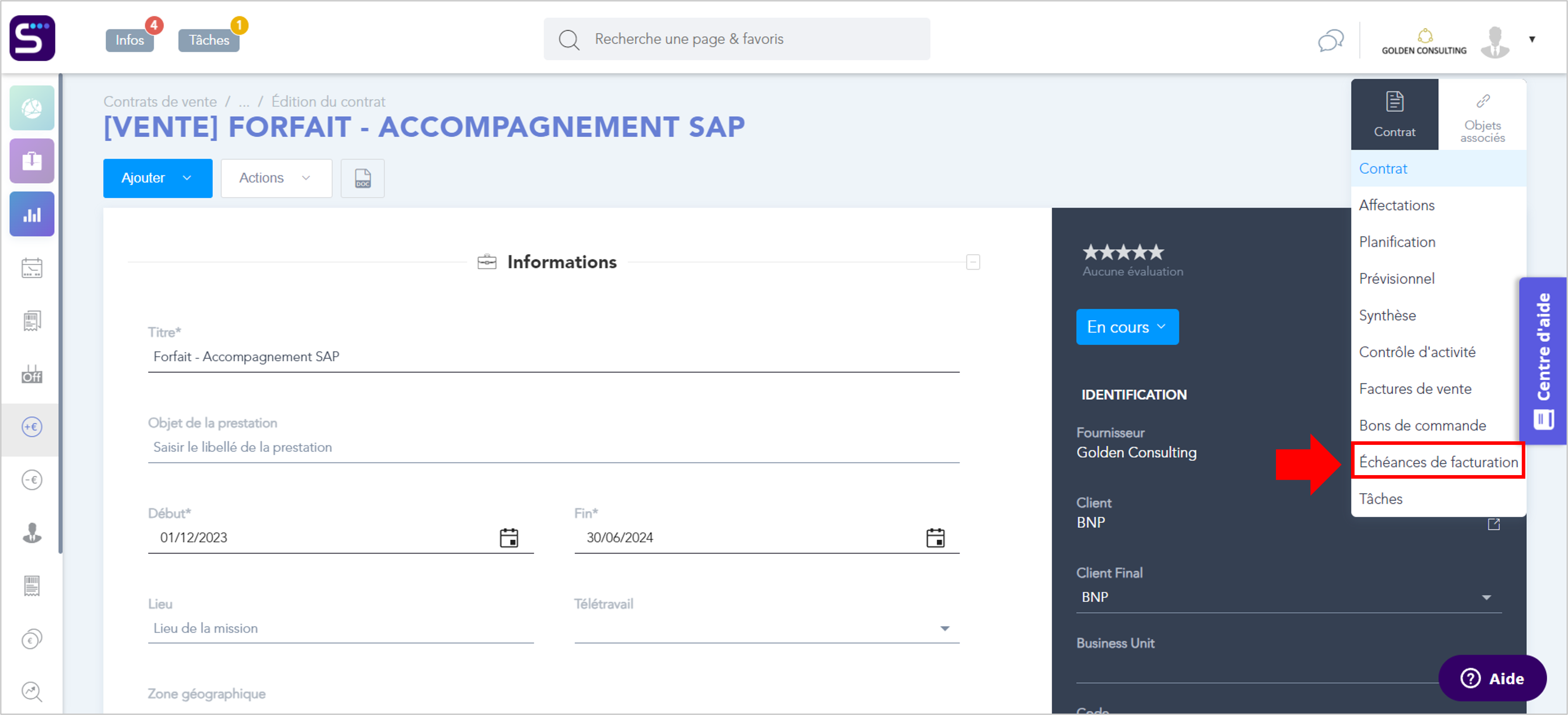Screen dimensions: 1568x715
Task: Open the Off absences sidebar icon
Action: [x=32, y=374]
